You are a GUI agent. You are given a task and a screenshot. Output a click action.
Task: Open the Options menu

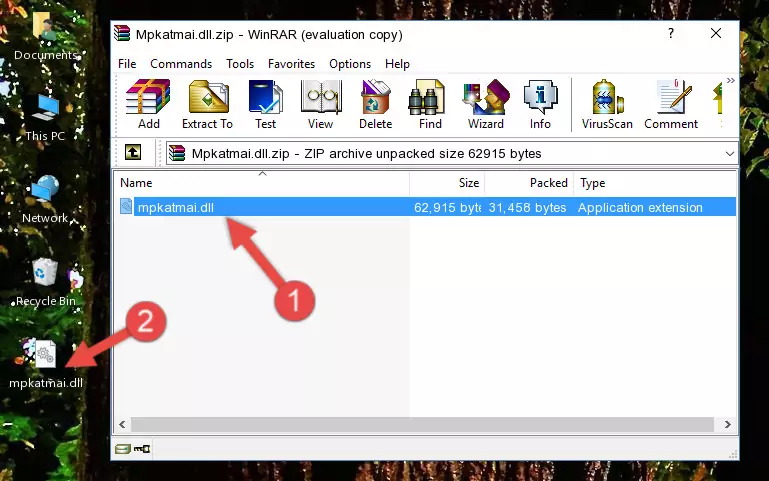point(350,64)
